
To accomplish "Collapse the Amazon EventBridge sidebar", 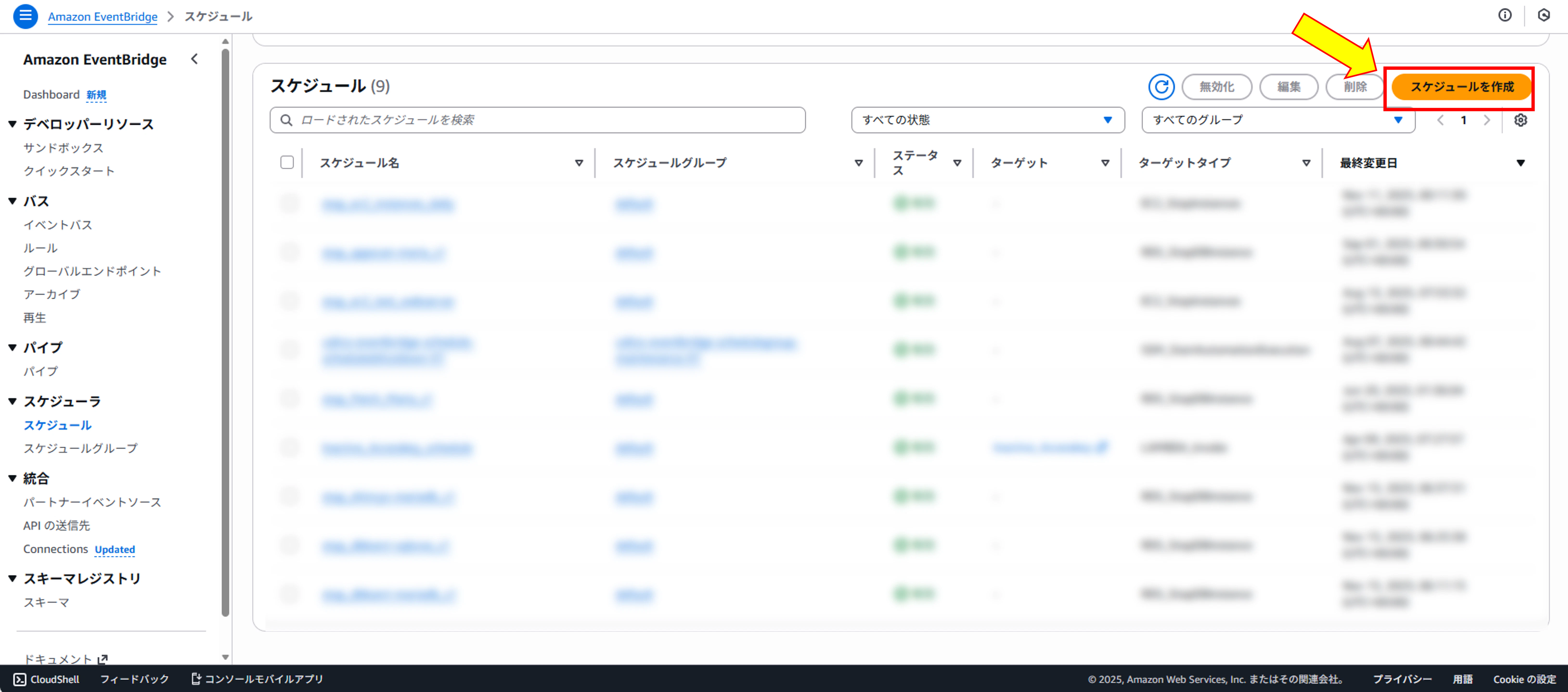I will 194,59.
